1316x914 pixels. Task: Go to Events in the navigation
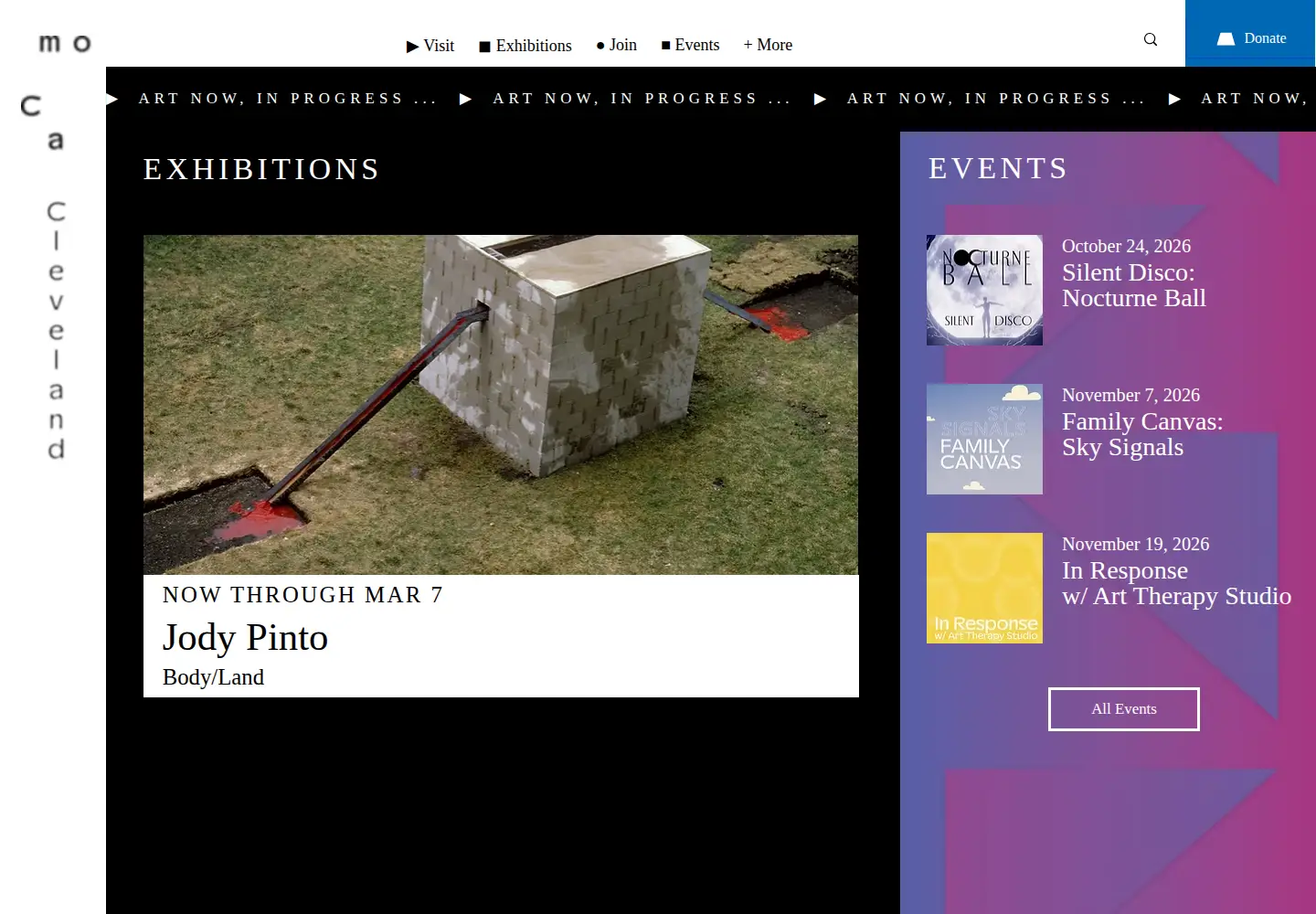coord(691,45)
